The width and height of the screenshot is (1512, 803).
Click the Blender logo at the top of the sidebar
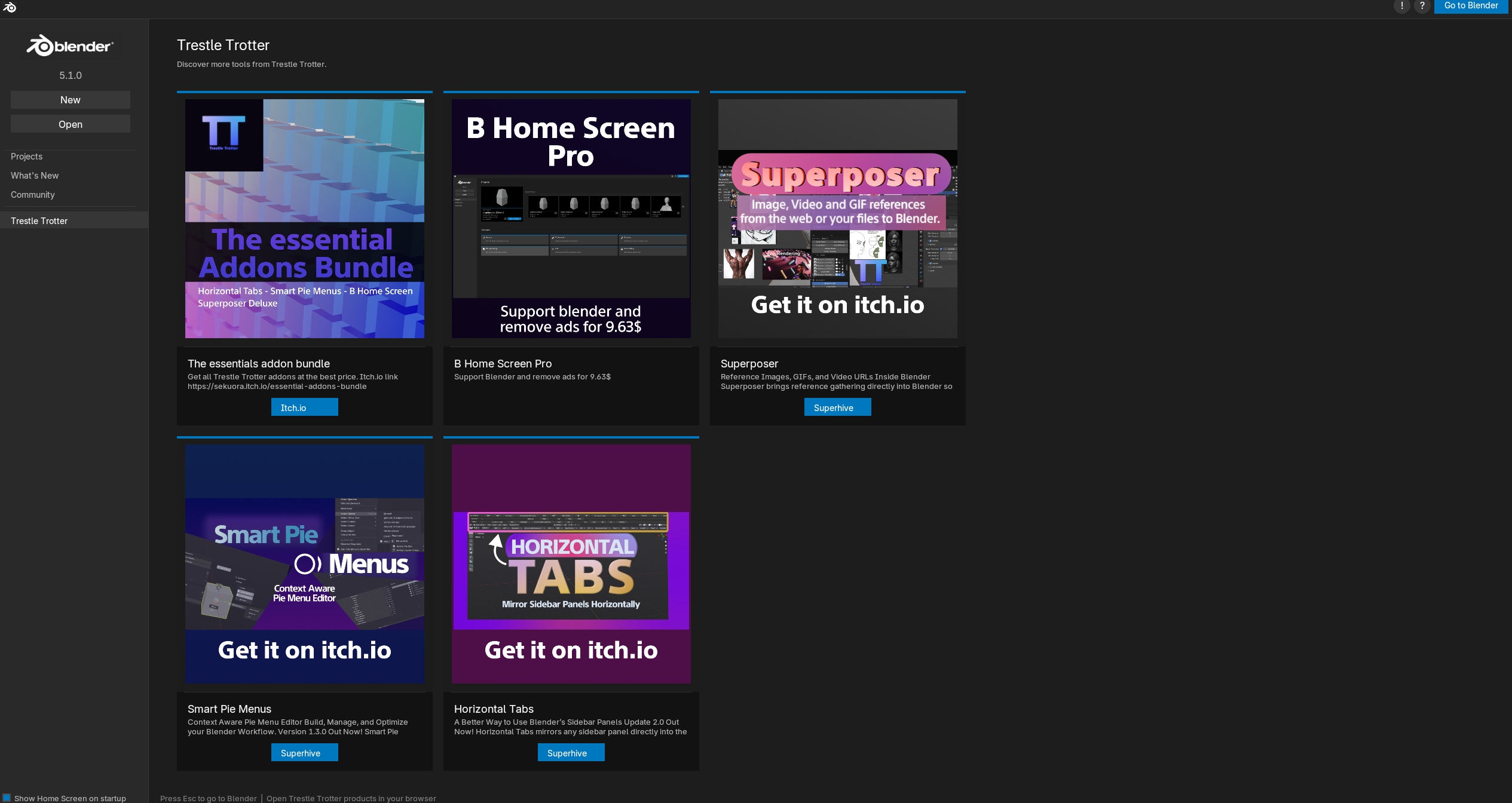pyautogui.click(x=69, y=45)
